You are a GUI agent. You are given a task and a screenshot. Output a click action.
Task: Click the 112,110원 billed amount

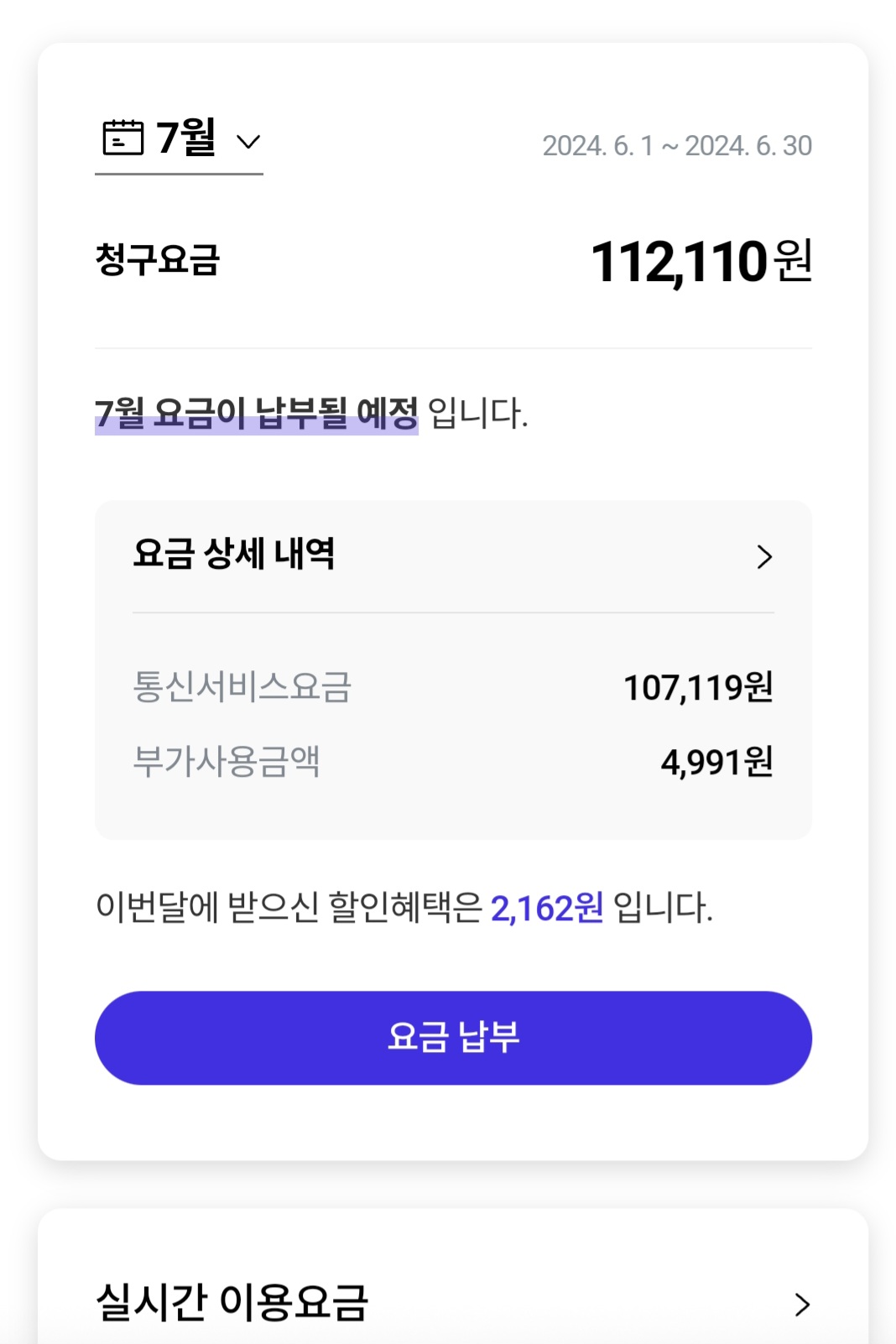(x=680, y=262)
